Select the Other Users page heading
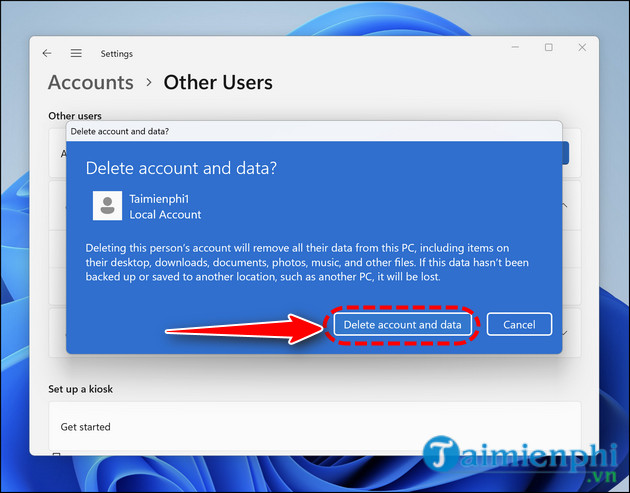This screenshot has height=493, width=630. pos(218,83)
